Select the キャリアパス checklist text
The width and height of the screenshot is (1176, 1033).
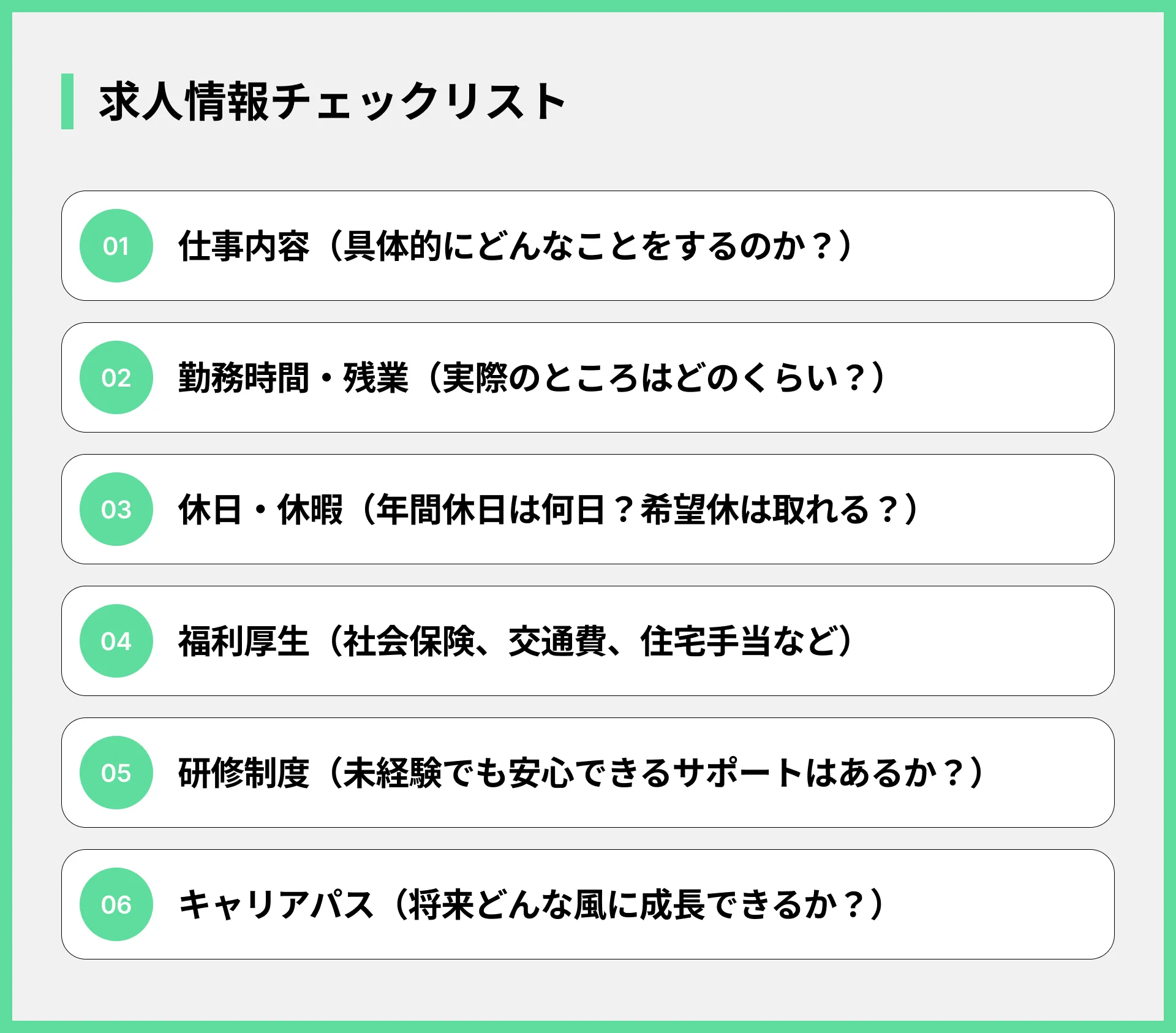tap(532, 904)
